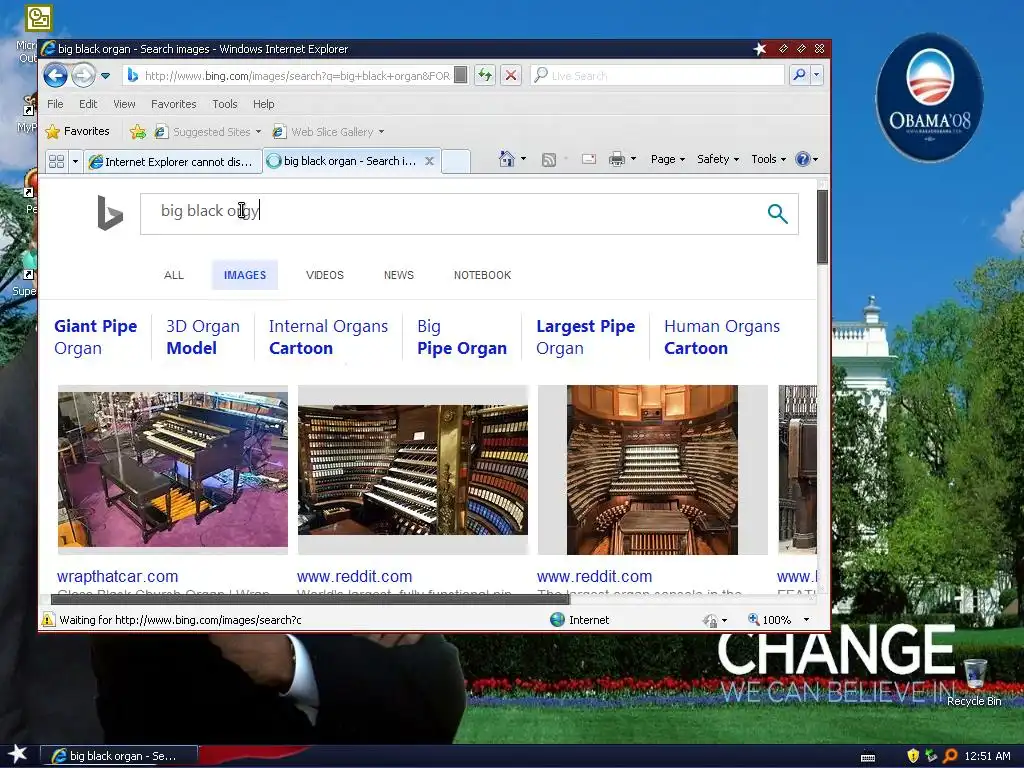The height and width of the screenshot is (768, 1024).
Task: Click the Print icon
Action: pyautogui.click(x=616, y=159)
